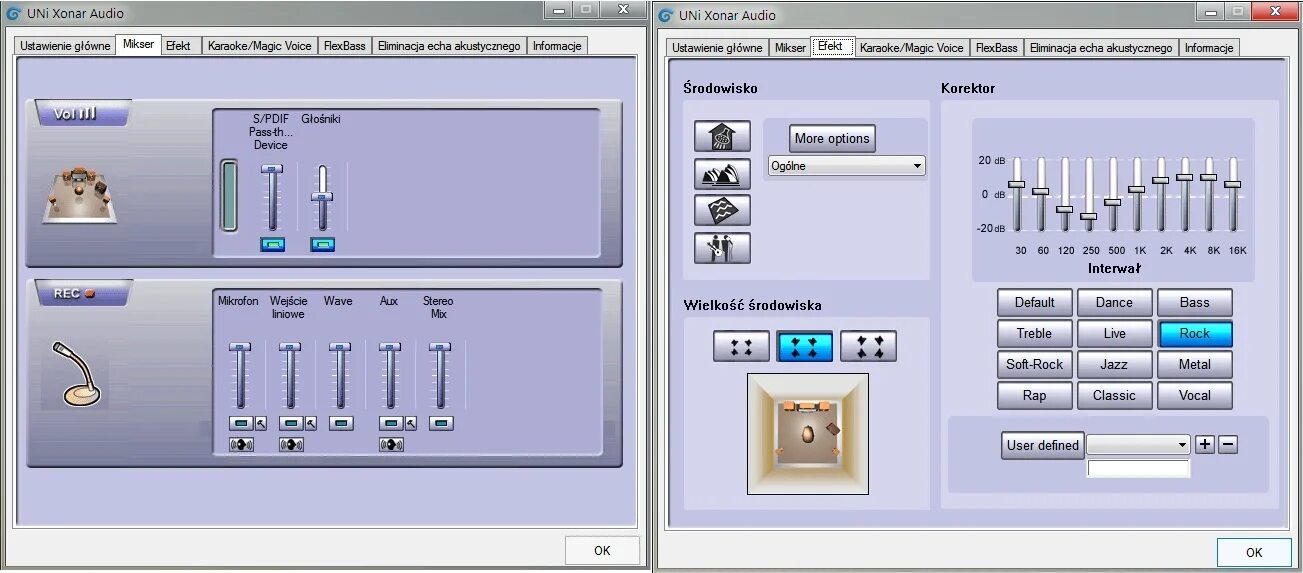
Task: Apply the Rap equalizer preset
Action: point(1035,395)
